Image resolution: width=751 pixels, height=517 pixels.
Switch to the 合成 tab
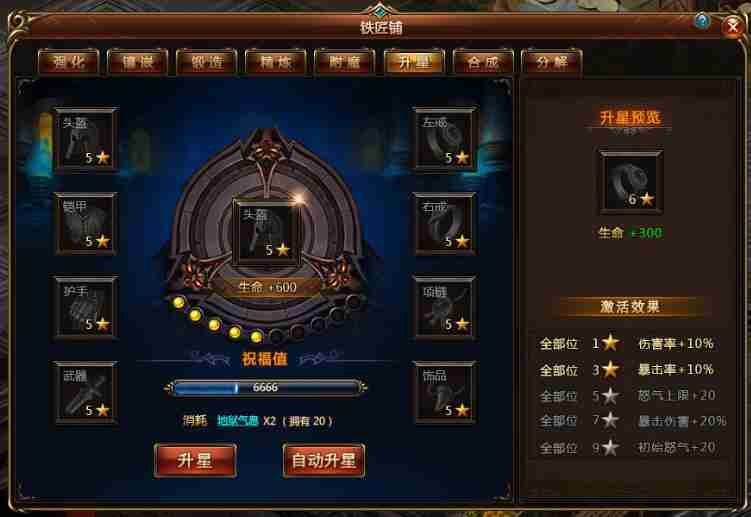(483, 62)
